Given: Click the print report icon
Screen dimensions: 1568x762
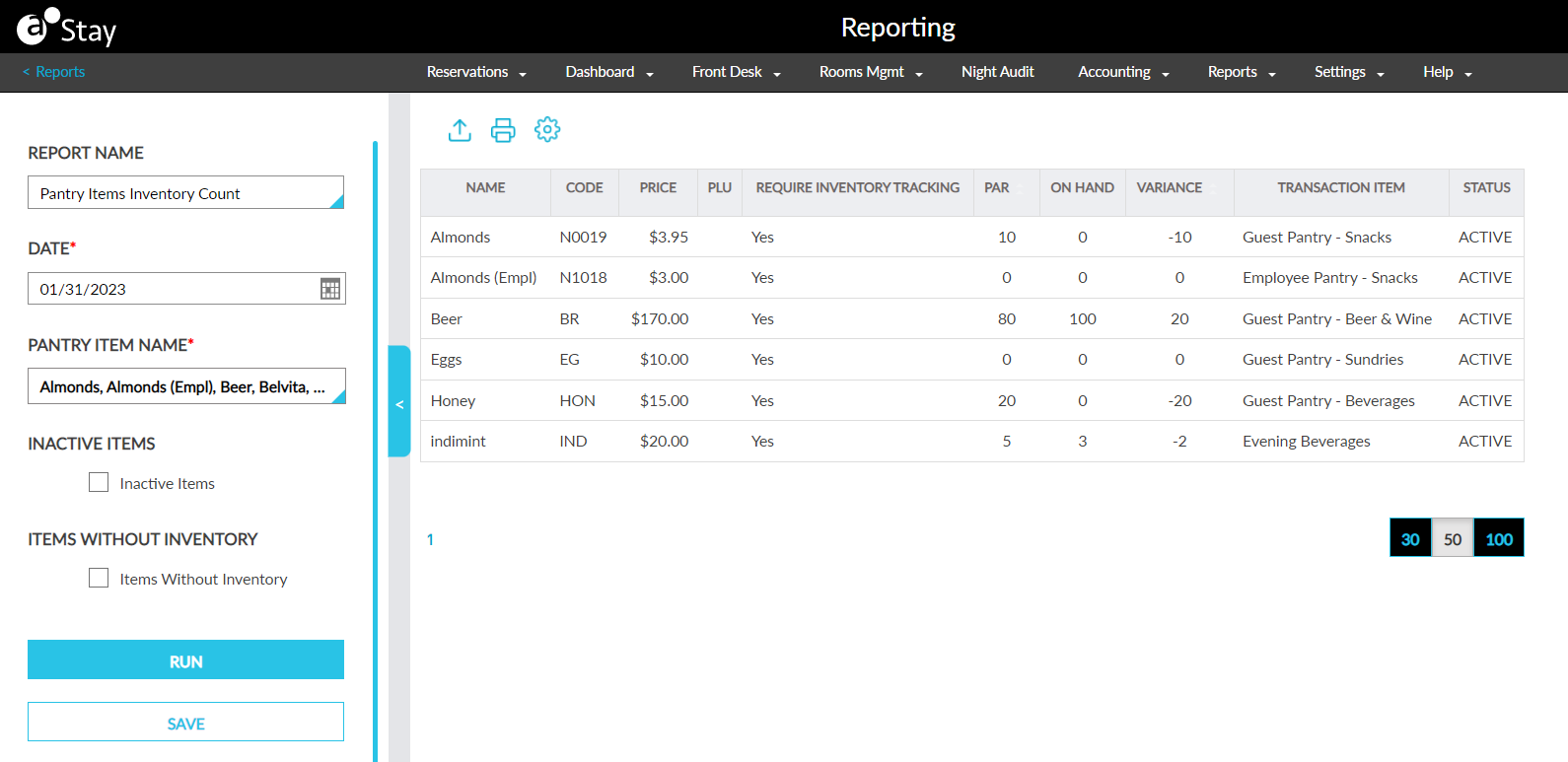Looking at the screenshot, I should tap(503, 130).
